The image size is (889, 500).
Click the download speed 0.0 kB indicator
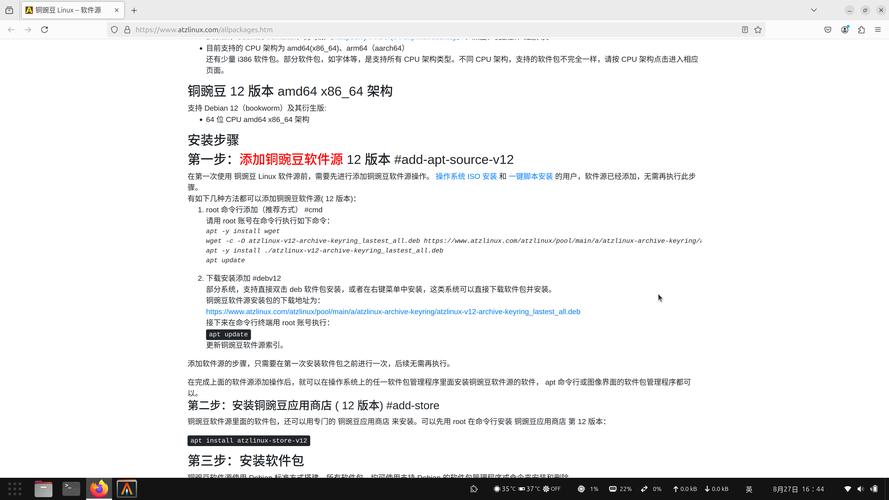pyautogui.click(x=716, y=489)
